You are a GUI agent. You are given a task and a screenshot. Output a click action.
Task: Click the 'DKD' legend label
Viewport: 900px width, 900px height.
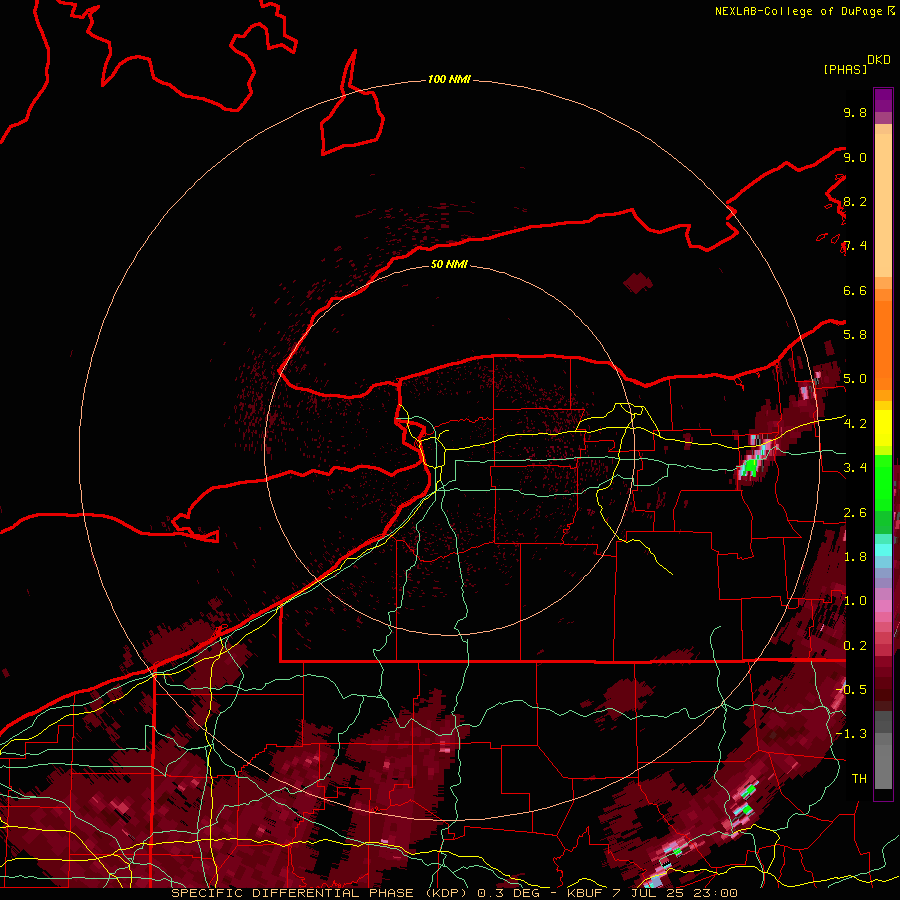[x=879, y=60]
